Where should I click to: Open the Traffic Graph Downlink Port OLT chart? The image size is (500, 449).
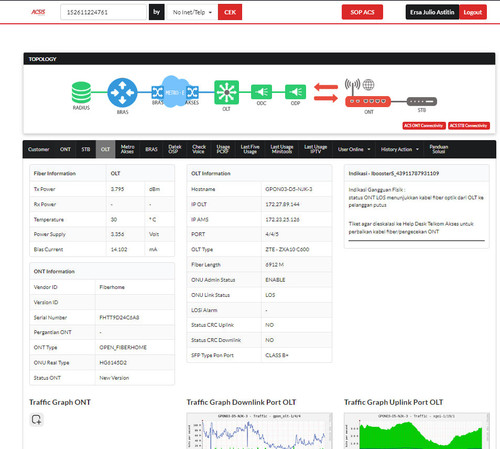[x=259, y=431]
